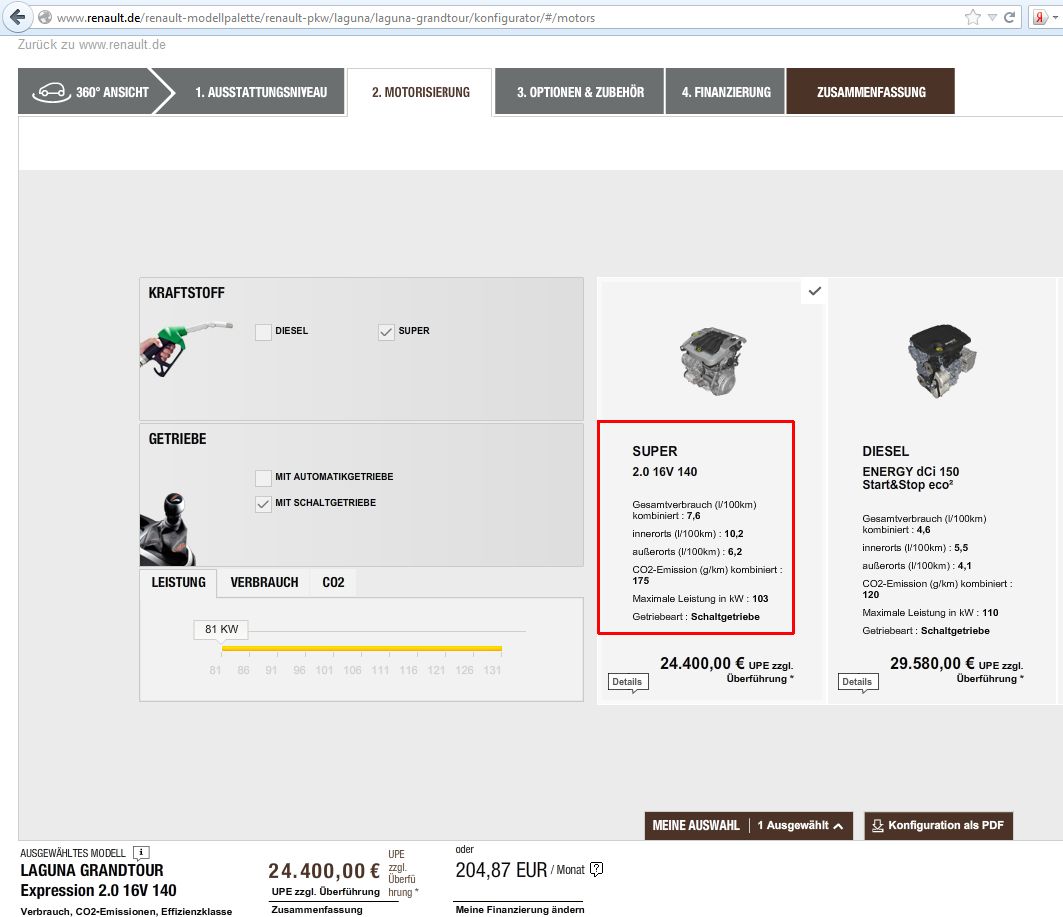Click the 81 KW slider handle
Image resolution: width=1063 pixels, height=917 pixels.
[x=221, y=630]
